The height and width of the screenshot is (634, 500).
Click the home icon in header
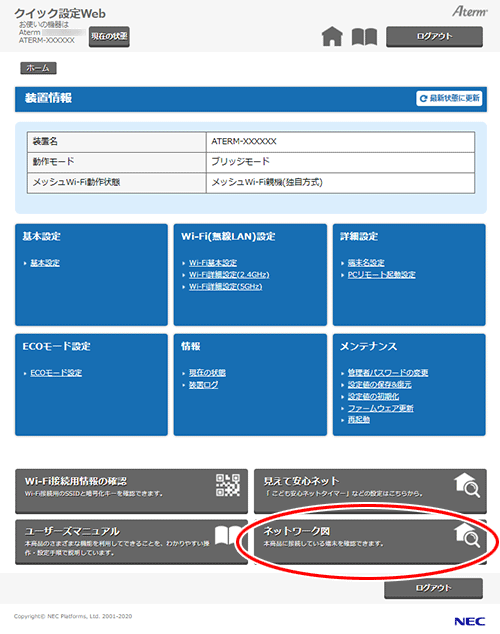[x=332, y=36]
